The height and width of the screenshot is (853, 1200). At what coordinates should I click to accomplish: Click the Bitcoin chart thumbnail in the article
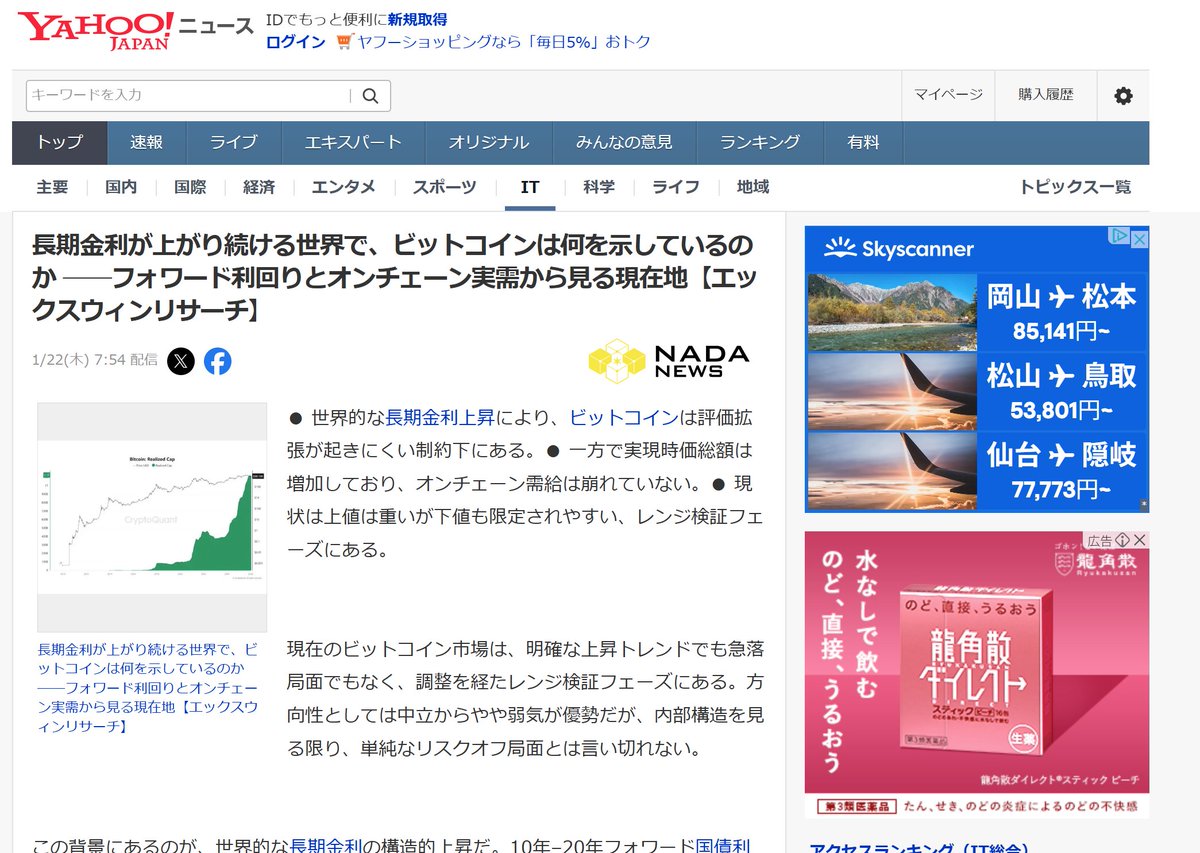[x=151, y=510]
